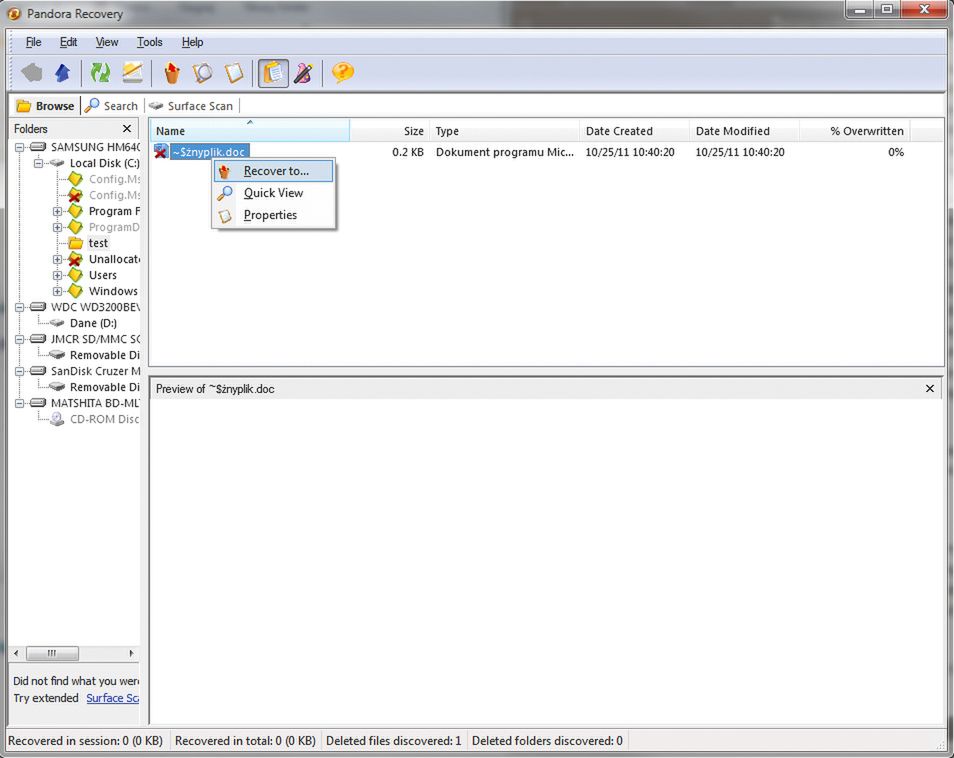Click the Dane (D:) volume icon
The image size is (954, 758).
[57, 323]
